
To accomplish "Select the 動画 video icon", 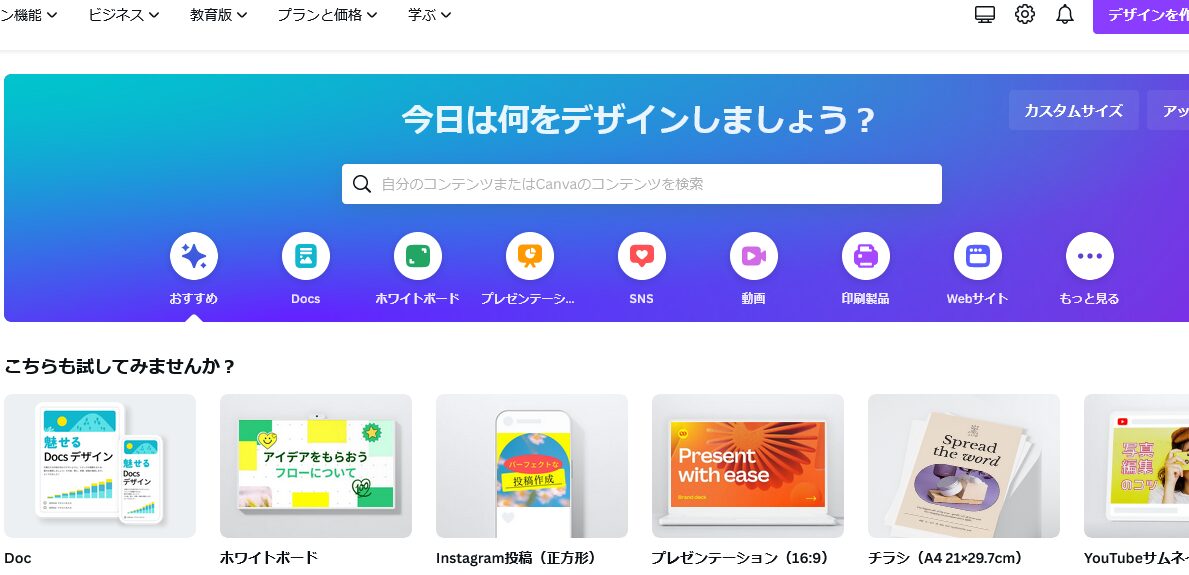I will click(x=754, y=256).
